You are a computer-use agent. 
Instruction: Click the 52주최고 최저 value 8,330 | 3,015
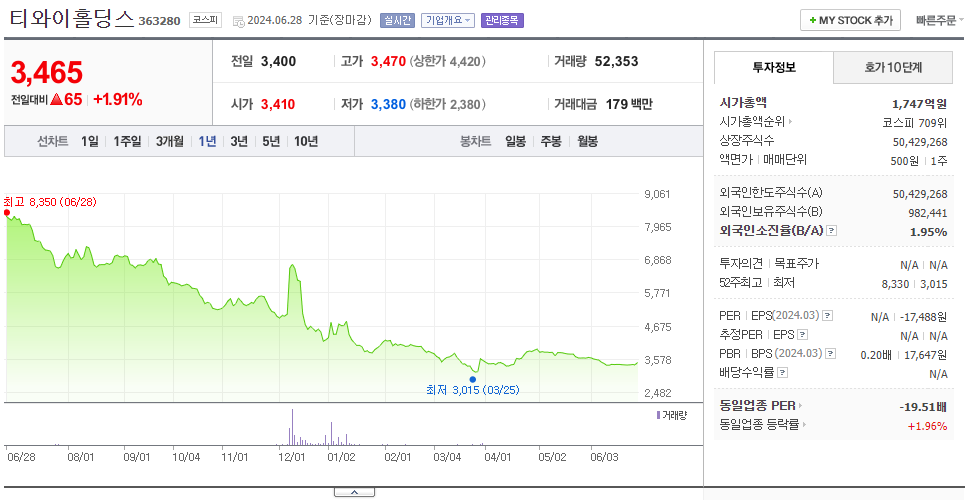tap(914, 283)
